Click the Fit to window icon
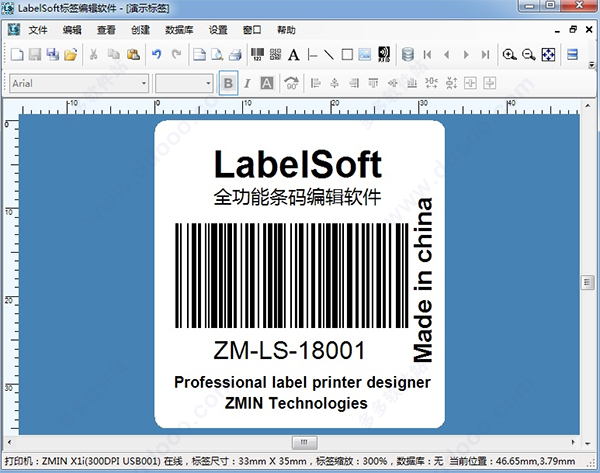This screenshot has width=600, height=473. [548, 55]
